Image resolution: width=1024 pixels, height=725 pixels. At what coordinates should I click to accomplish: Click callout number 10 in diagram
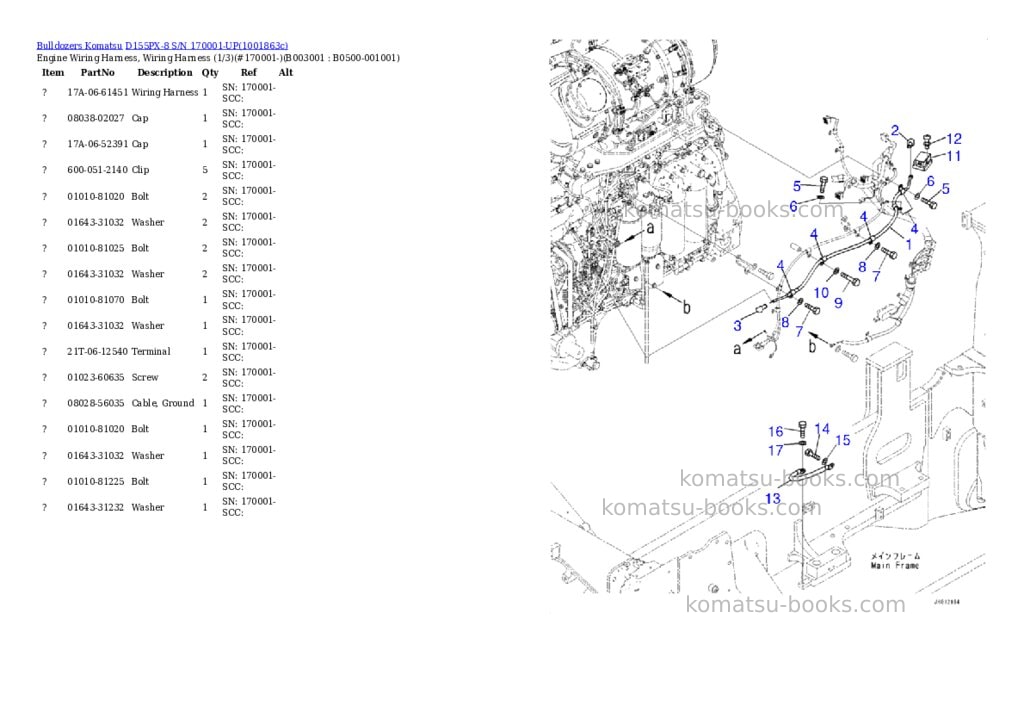pyautogui.click(x=821, y=293)
